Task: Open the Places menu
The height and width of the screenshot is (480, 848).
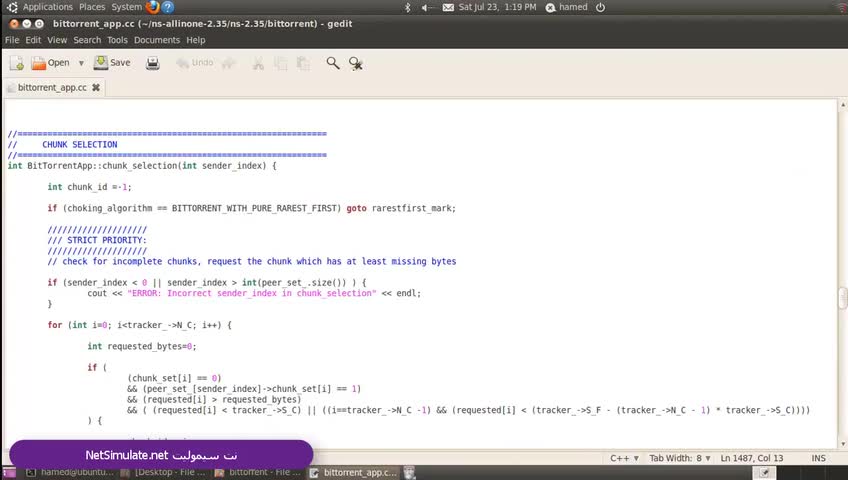Action: click(92, 7)
